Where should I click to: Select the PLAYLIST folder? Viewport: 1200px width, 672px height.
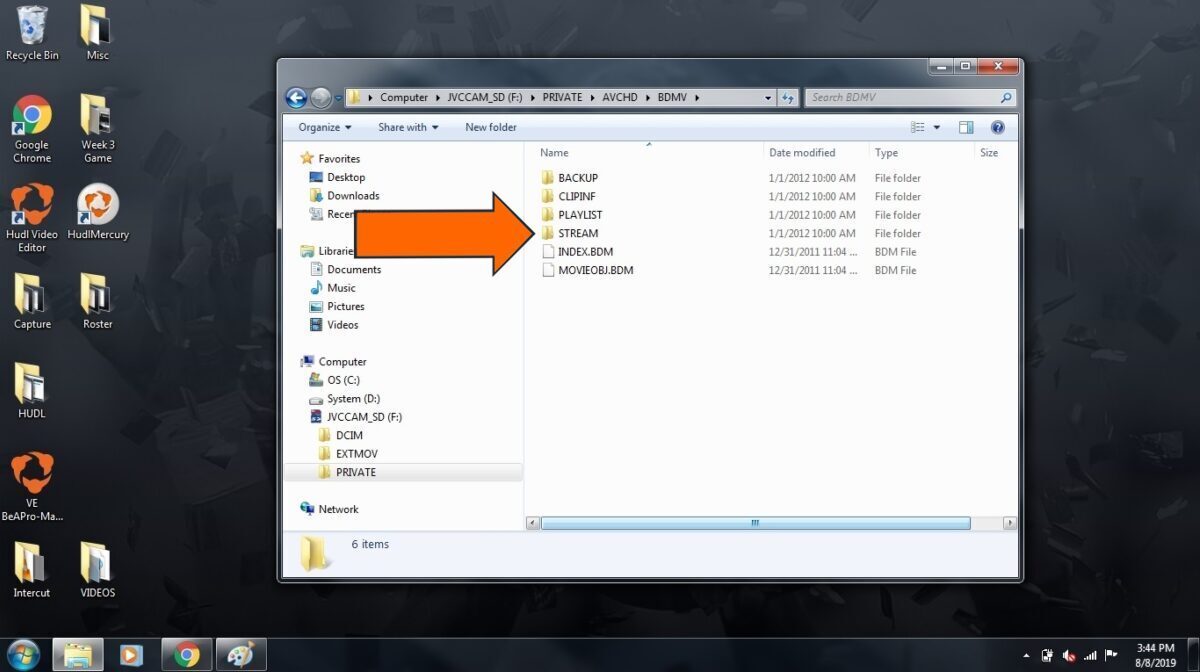click(580, 215)
